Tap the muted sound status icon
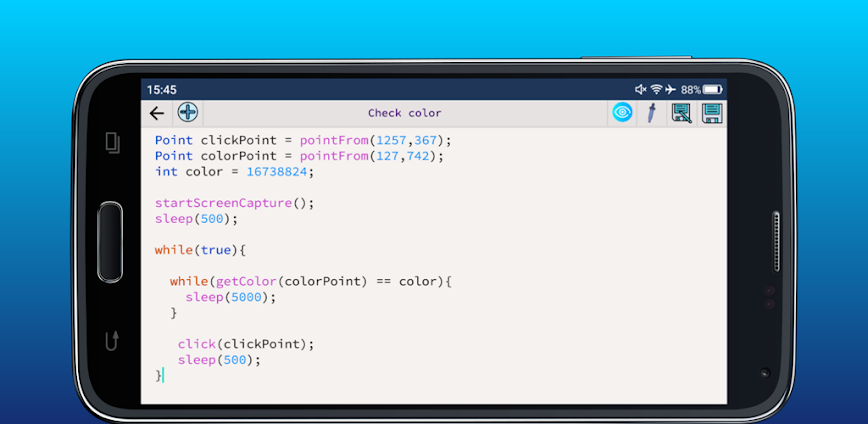This screenshot has width=868, height=424. (x=641, y=89)
